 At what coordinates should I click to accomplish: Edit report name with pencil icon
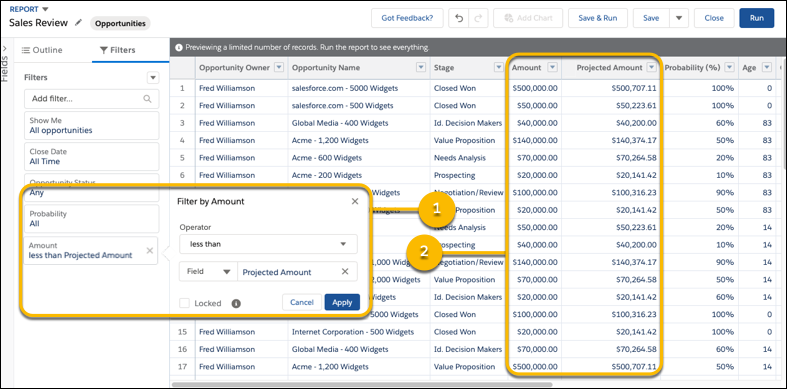(x=78, y=23)
